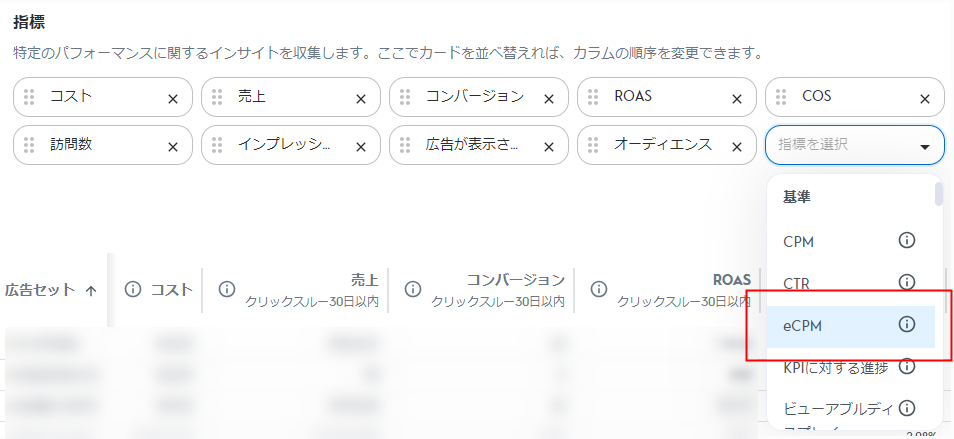Collapse the 指標を選択 dropdown arrow
This screenshot has width=954, height=439.
(924, 146)
